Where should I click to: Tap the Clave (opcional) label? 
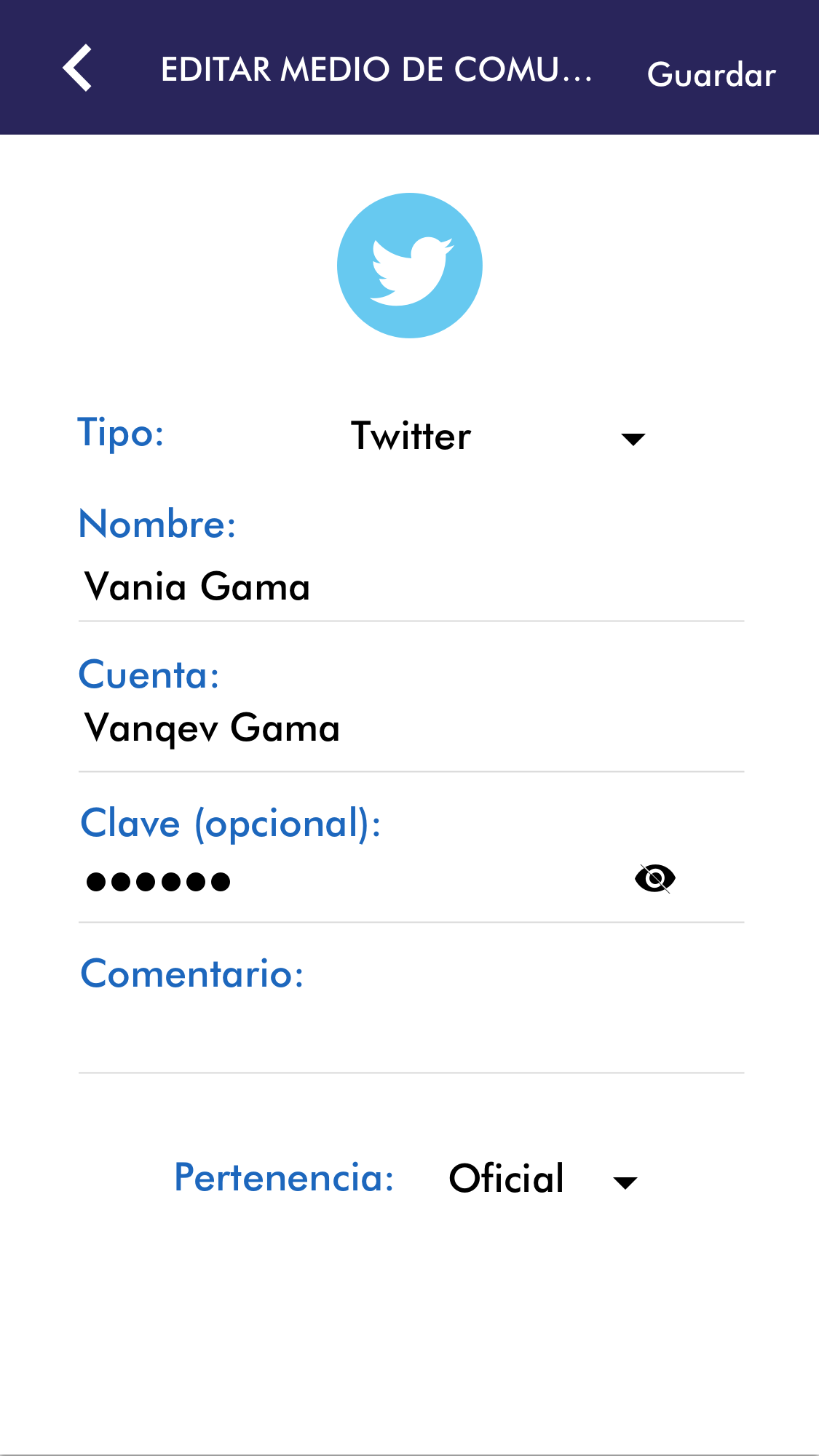[231, 824]
